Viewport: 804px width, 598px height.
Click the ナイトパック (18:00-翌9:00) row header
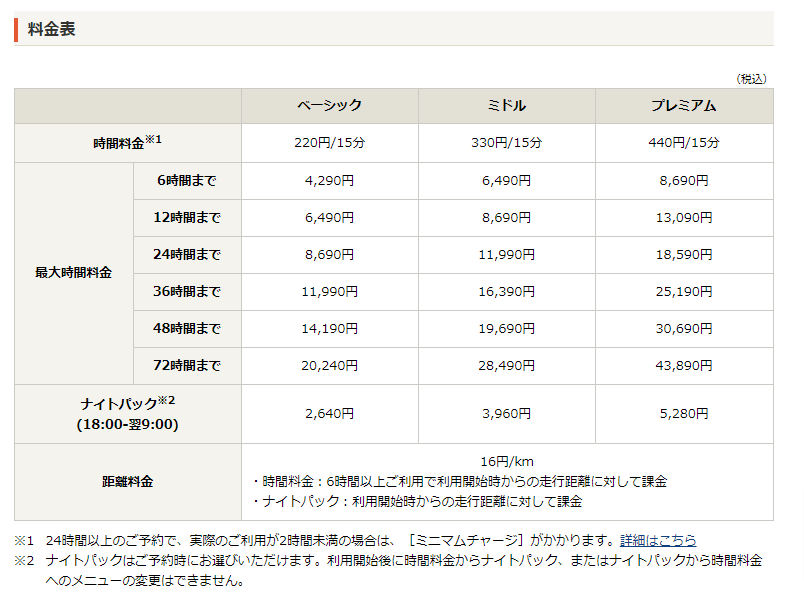click(x=127, y=414)
